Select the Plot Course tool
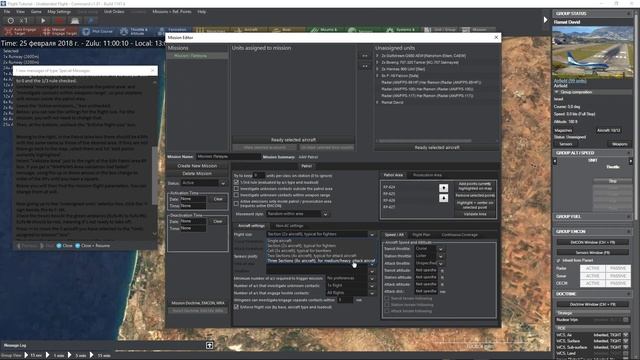 [x=97, y=31]
